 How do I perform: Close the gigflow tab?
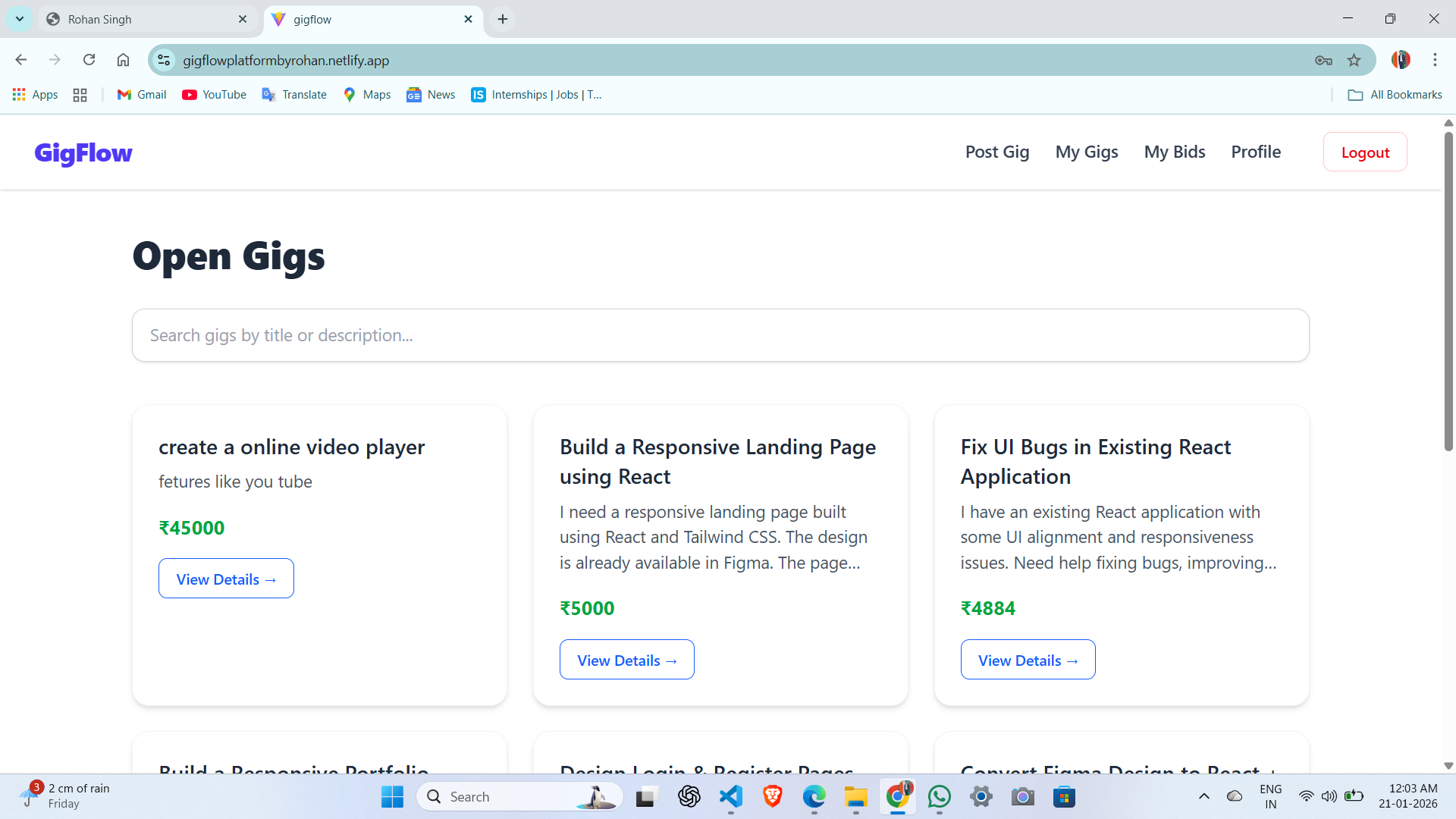pyautogui.click(x=468, y=19)
